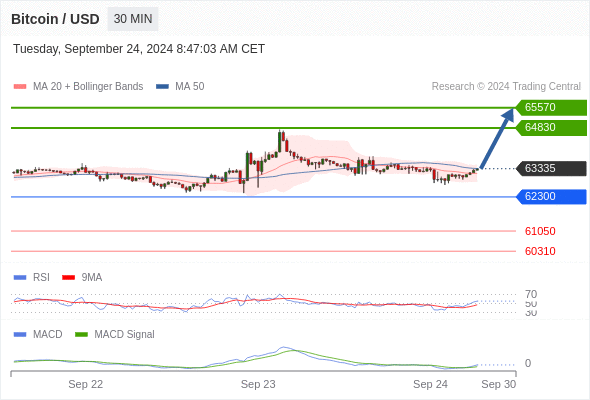Toggle the MA 50 legend entry
The height and width of the screenshot is (400, 590).
[x=180, y=87]
